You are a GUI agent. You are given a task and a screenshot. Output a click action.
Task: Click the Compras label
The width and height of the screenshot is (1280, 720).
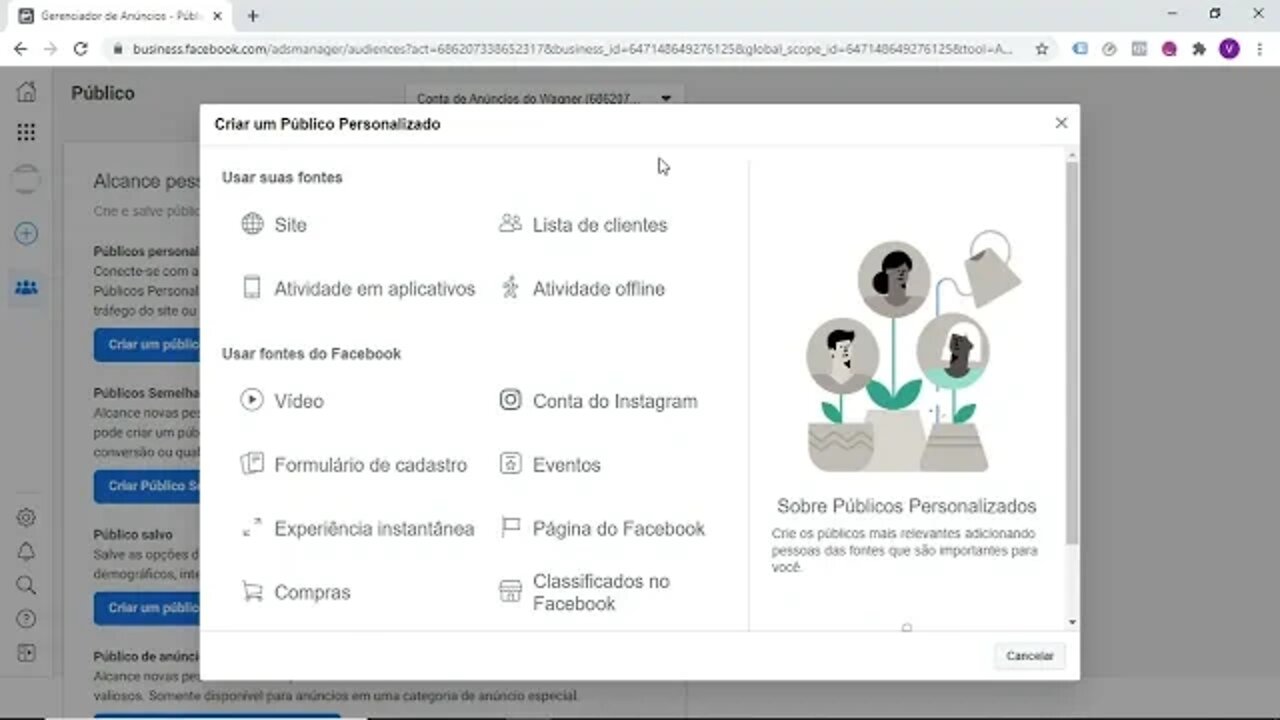coord(312,592)
